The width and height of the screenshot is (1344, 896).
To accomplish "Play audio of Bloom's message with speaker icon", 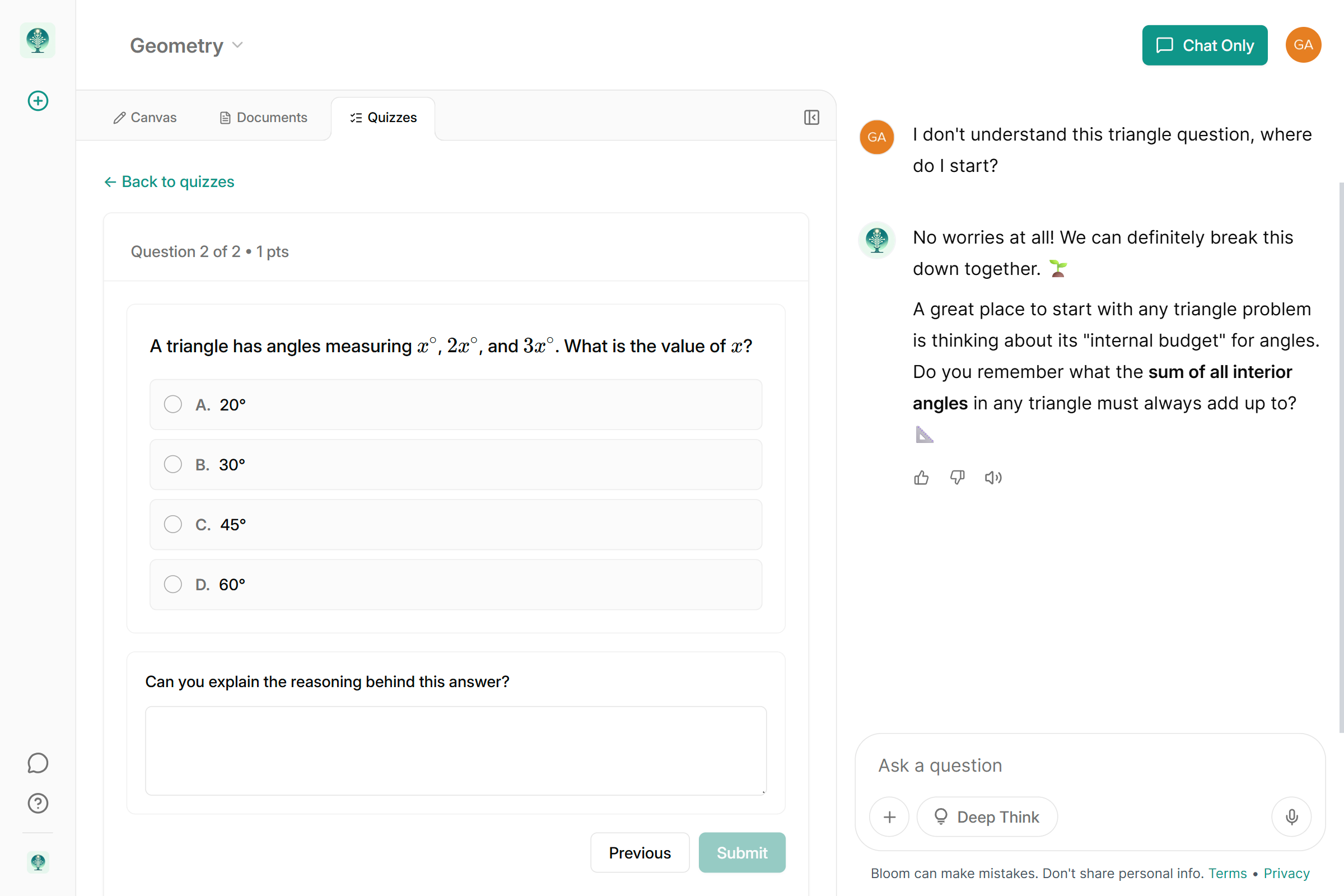I will [x=993, y=478].
